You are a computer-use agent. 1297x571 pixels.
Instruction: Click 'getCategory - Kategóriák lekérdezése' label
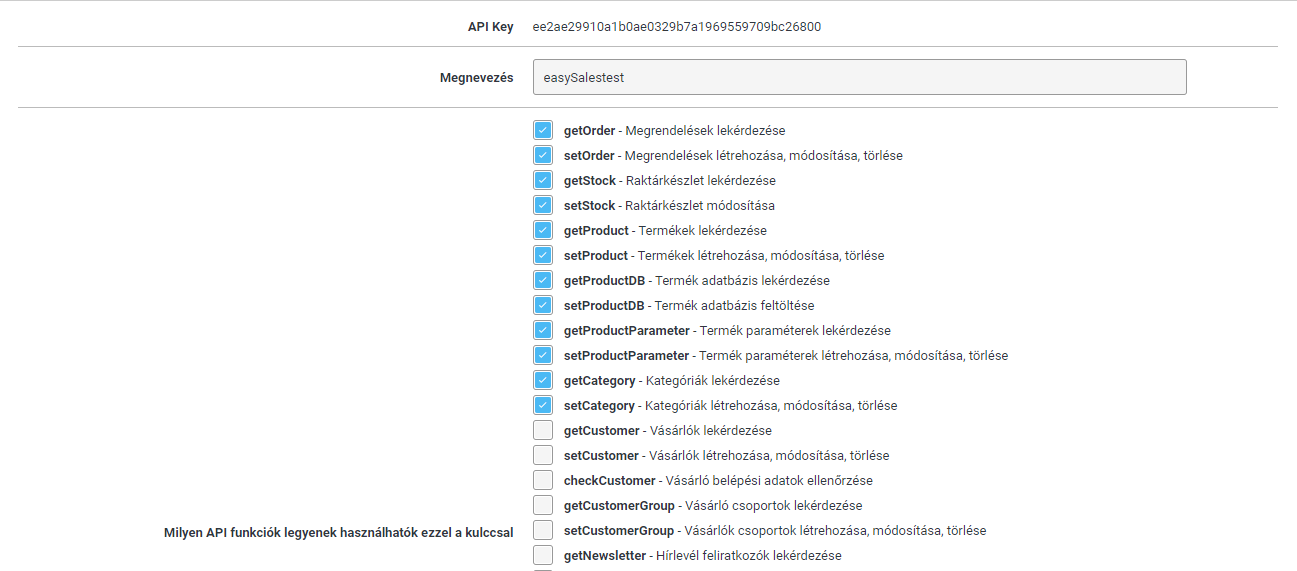click(672, 381)
